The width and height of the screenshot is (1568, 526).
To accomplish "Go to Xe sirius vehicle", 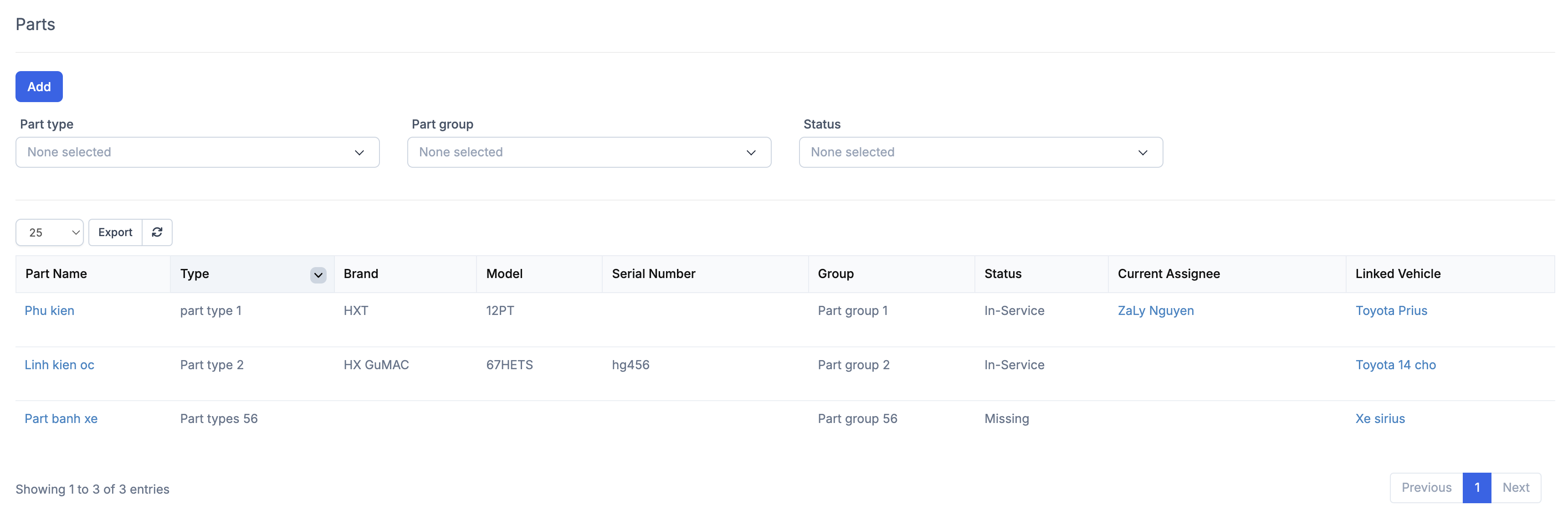I will point(1380,418).
